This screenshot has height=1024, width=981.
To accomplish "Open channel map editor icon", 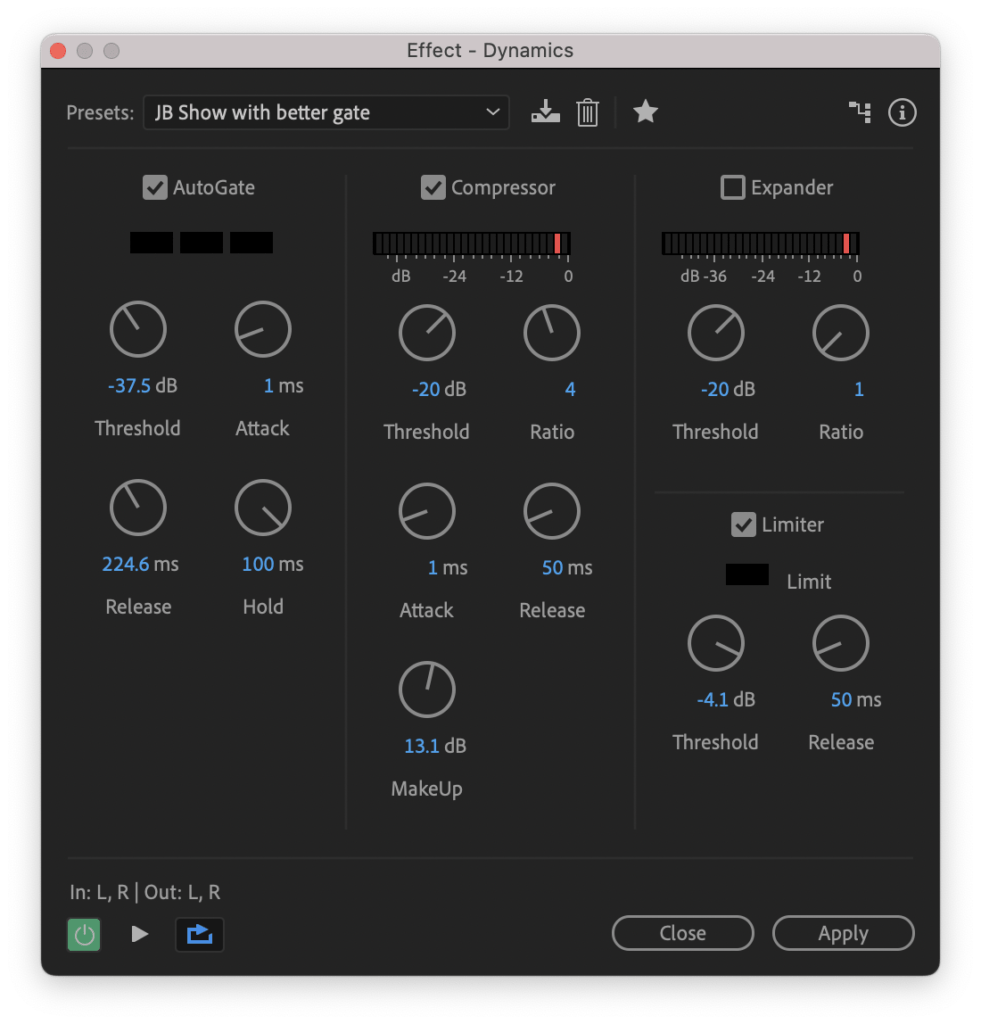I will [x=860, y=112].
